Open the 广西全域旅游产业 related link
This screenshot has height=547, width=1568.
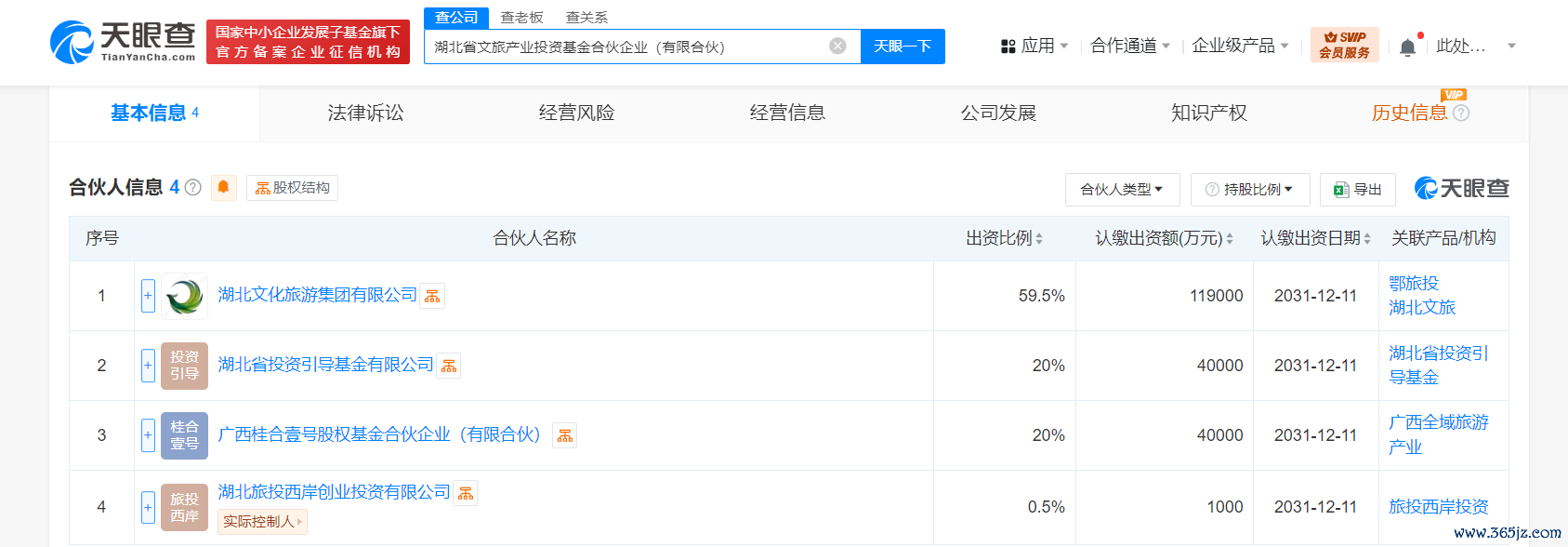coord(1439,434)
